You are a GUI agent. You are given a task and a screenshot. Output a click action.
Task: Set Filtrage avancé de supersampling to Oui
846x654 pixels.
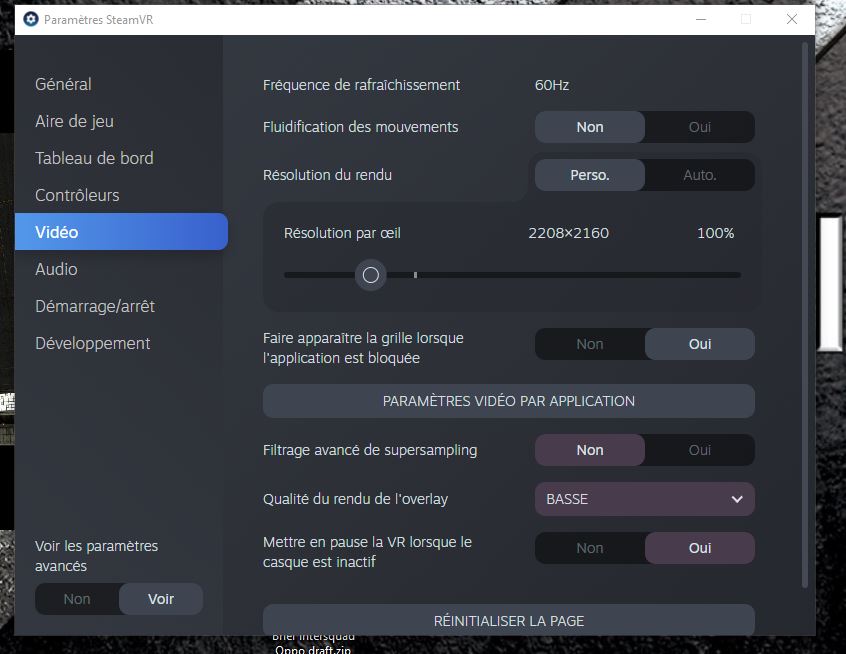tap(700, 450)
